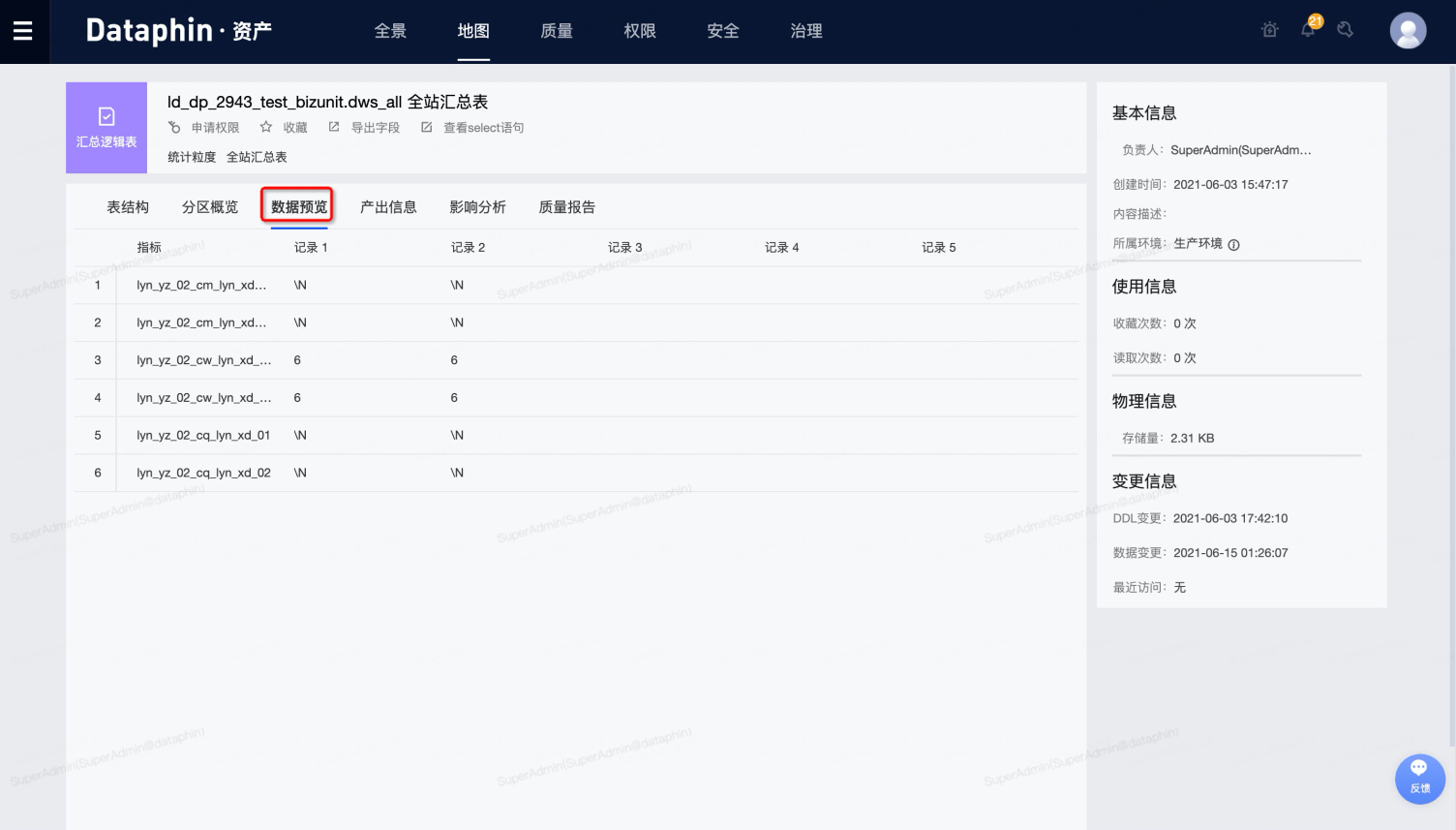This screenshot has width=1456, height=830.
Task: Open the 反馈 feedback chat bubble
Action: [1419, 777]
